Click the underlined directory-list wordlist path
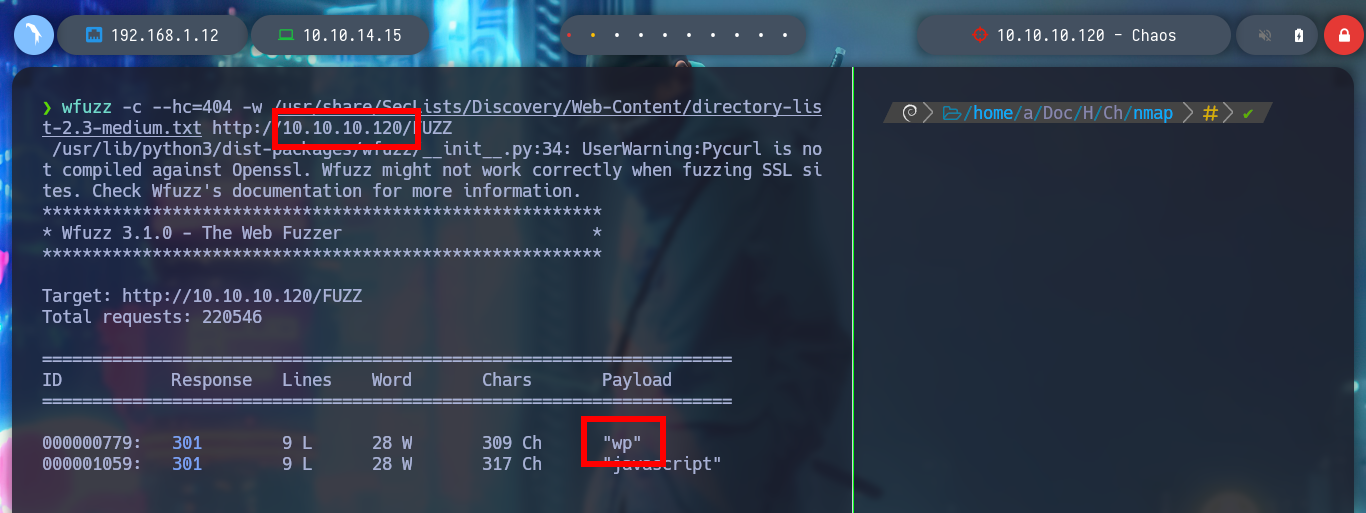1366x513 pixels. point(432,117)
